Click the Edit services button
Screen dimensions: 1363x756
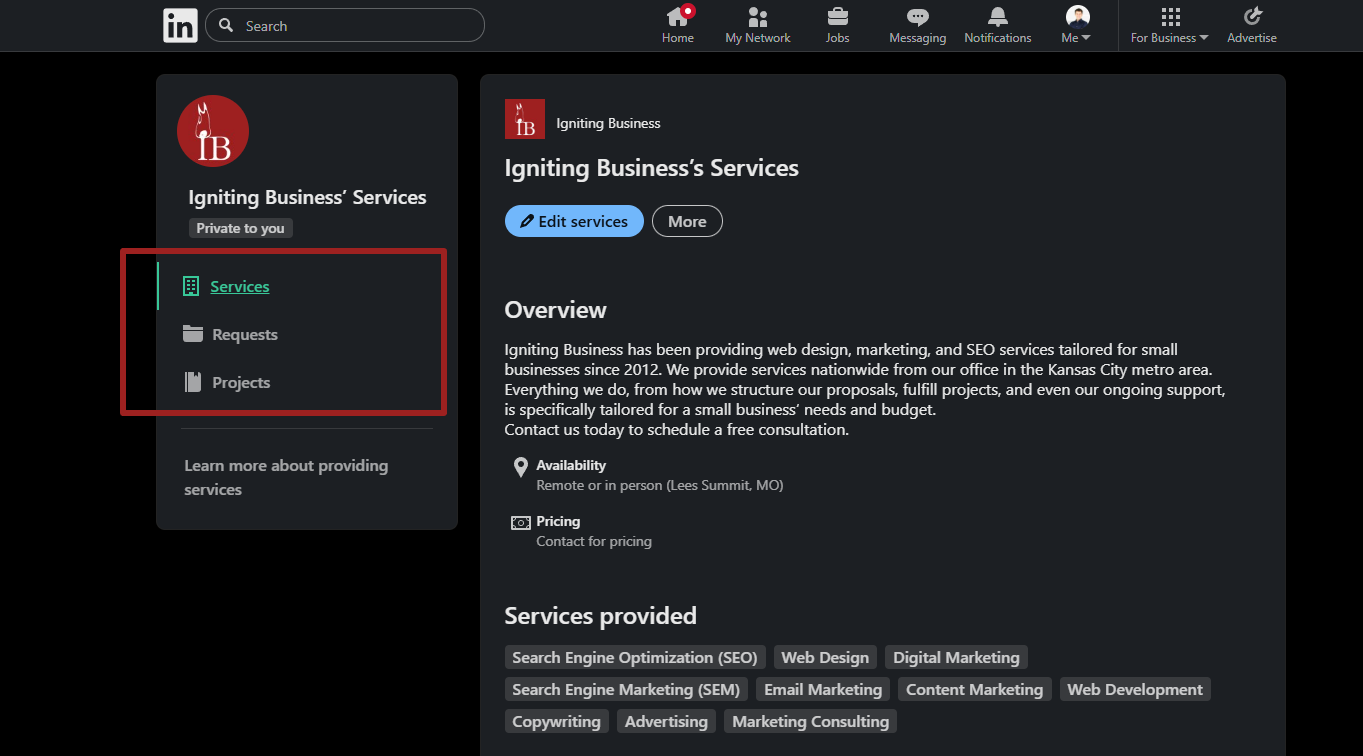tap(574, 221)
